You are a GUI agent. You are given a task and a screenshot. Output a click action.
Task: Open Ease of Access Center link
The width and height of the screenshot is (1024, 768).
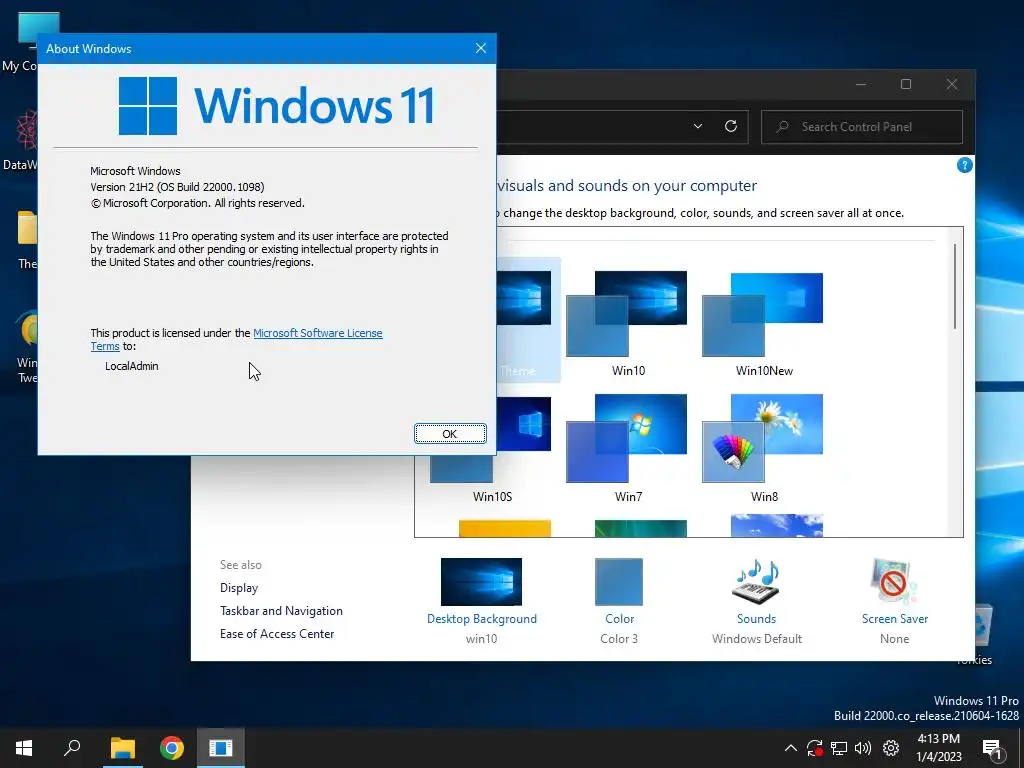point(277,633)
